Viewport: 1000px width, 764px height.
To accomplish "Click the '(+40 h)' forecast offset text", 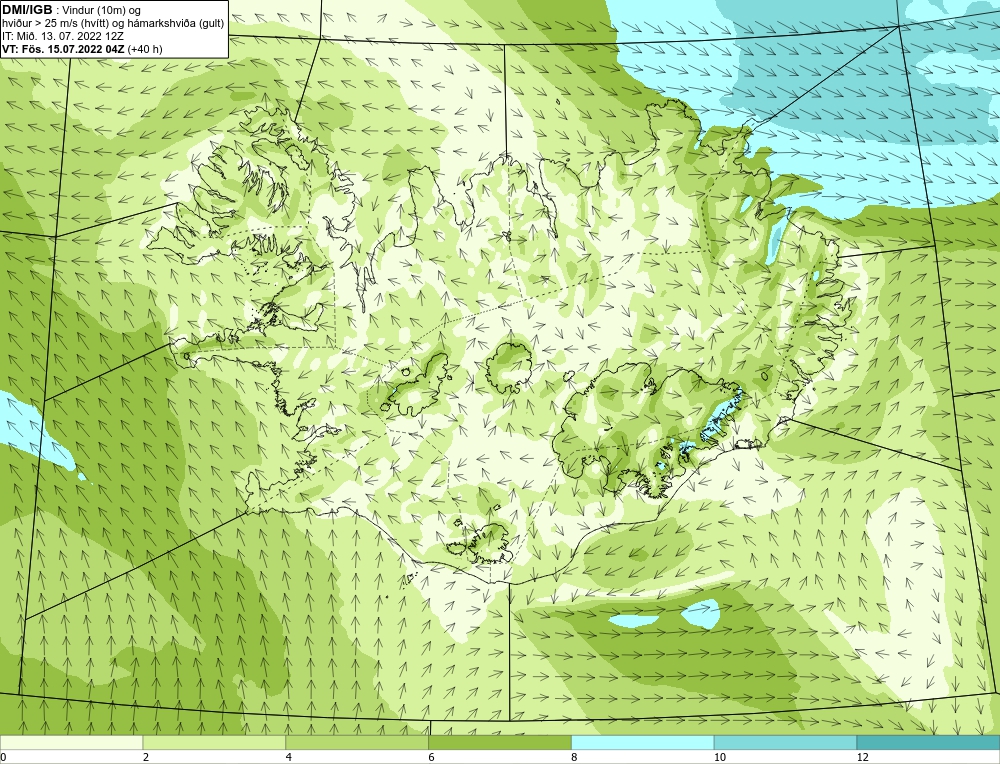I will pos(145,49).
